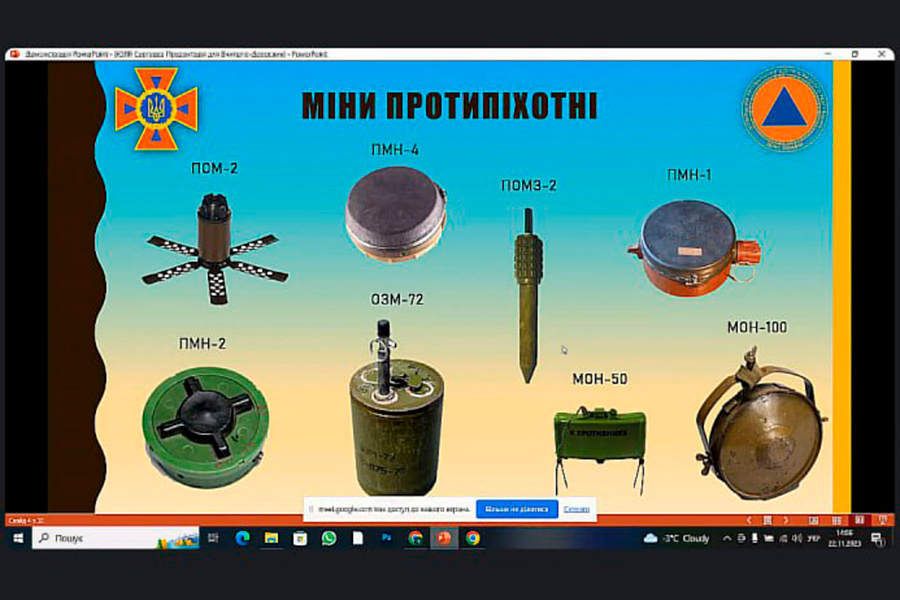Select the ОЗМ-72 label text
Image resolution: width=900 pixels, height=600 pixels.
coord(397,299)
